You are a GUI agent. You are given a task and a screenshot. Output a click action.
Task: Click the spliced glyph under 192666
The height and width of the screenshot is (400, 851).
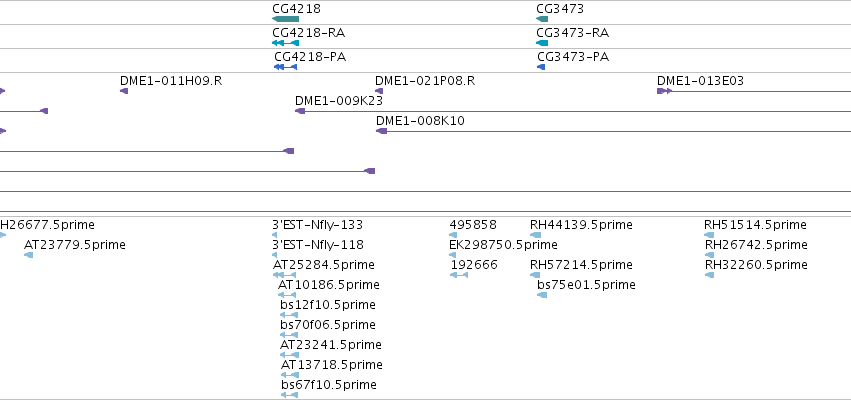(x=459, y=275)
